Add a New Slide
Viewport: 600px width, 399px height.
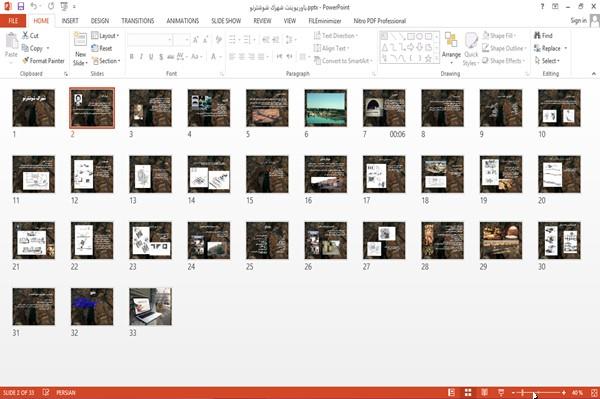80,49
